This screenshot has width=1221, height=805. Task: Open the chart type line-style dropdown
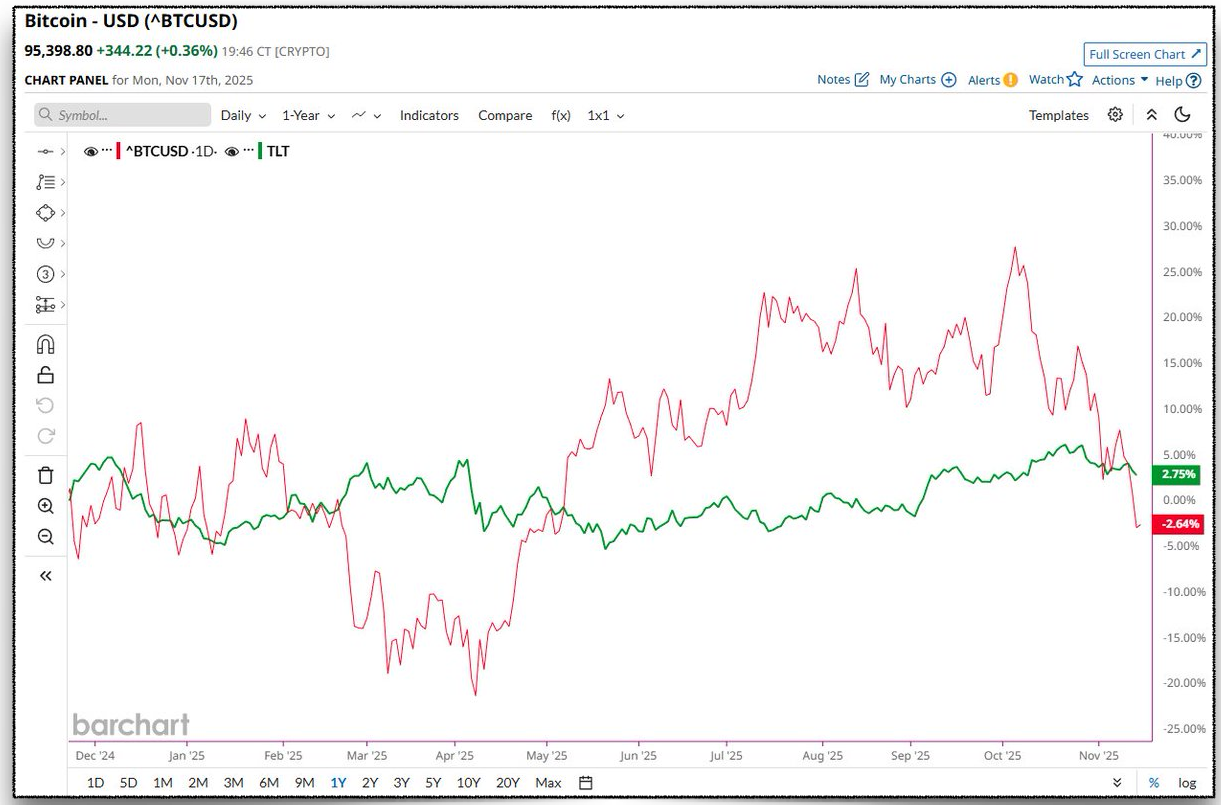tap(366, 115)
